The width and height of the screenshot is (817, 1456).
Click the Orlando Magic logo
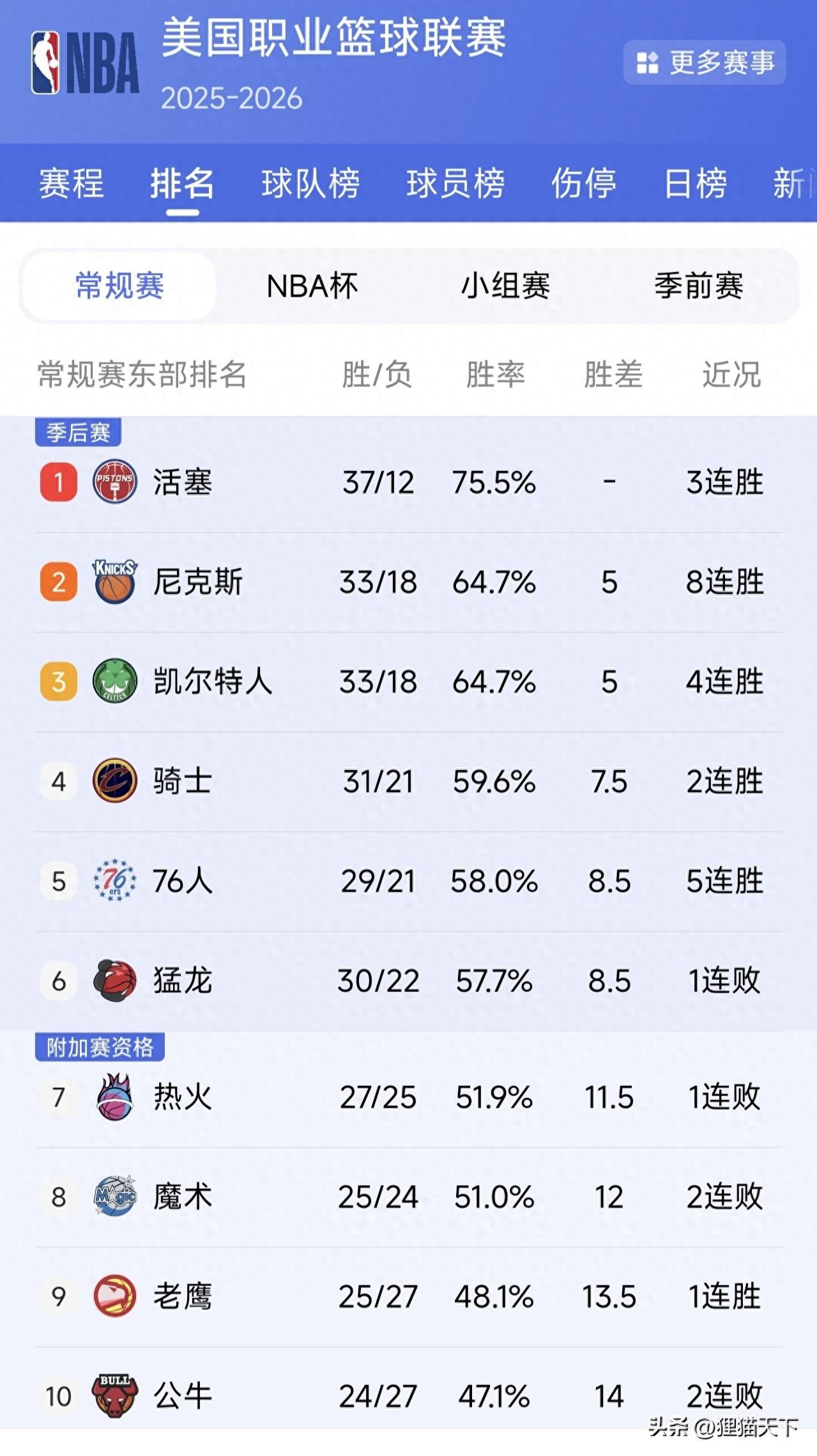pos(115,1196)
